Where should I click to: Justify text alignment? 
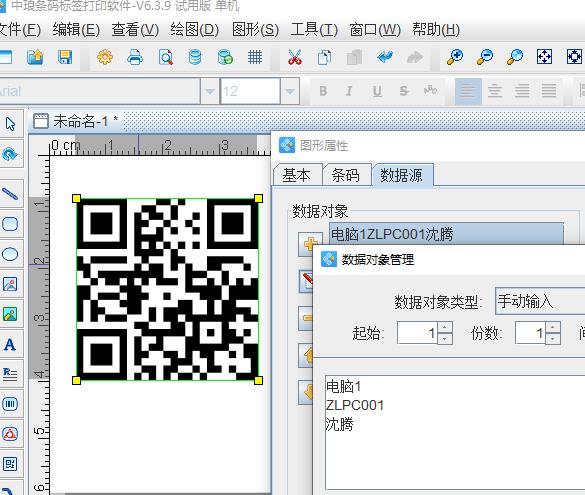[x=549, y=91]
